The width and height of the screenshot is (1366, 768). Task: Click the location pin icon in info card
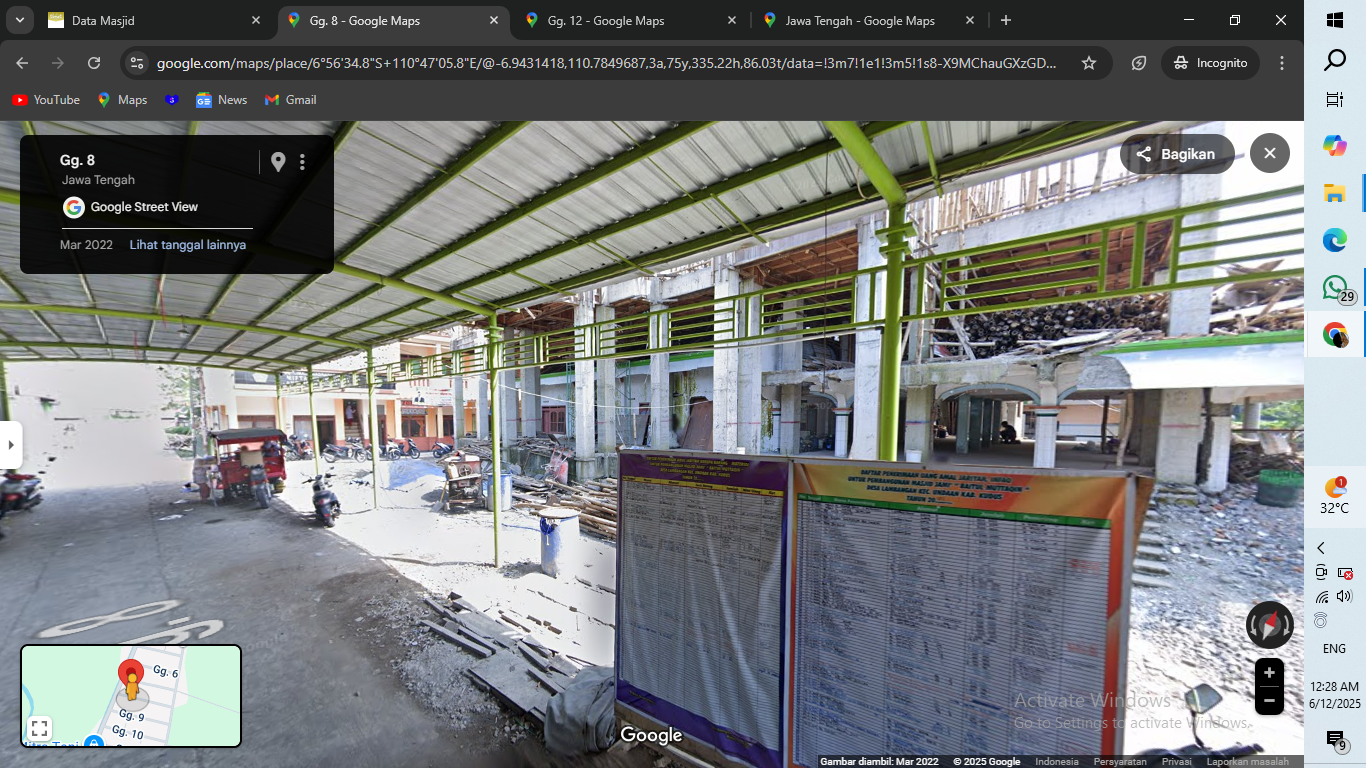coord(278,162)
